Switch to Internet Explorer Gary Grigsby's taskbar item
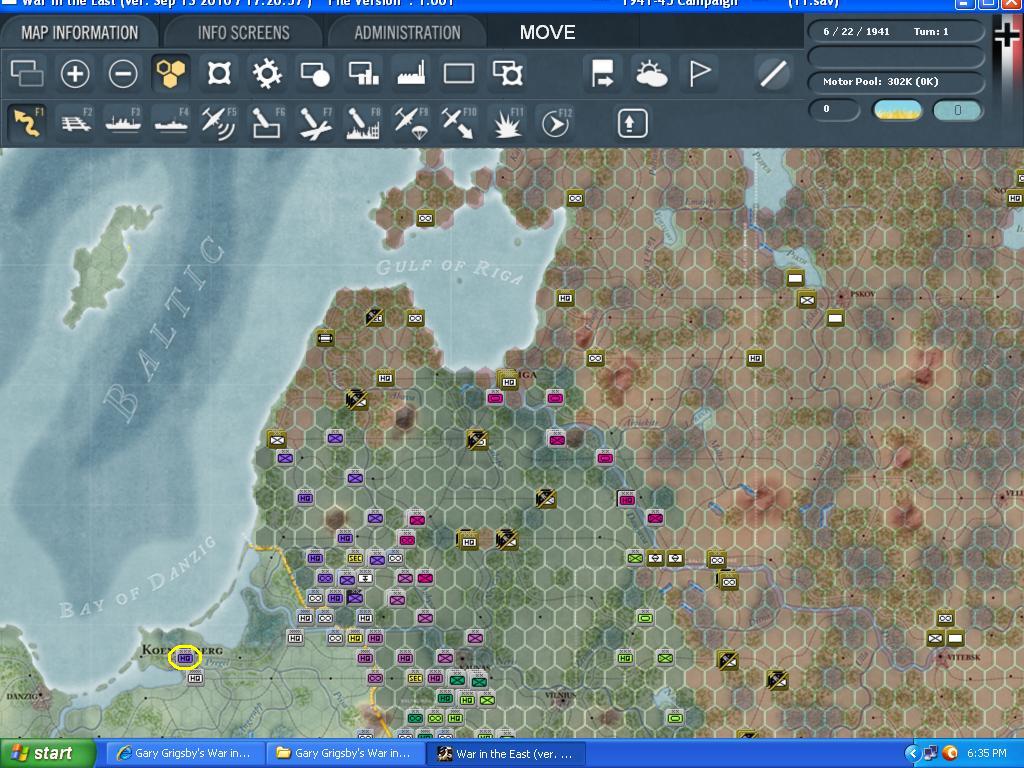 click(x=184, y=754)
